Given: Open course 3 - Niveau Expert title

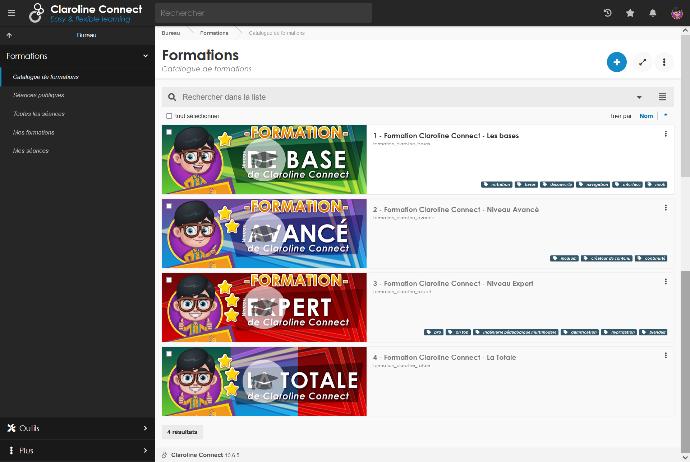Looking at the screenshot, I should click(x=453, y=283).
